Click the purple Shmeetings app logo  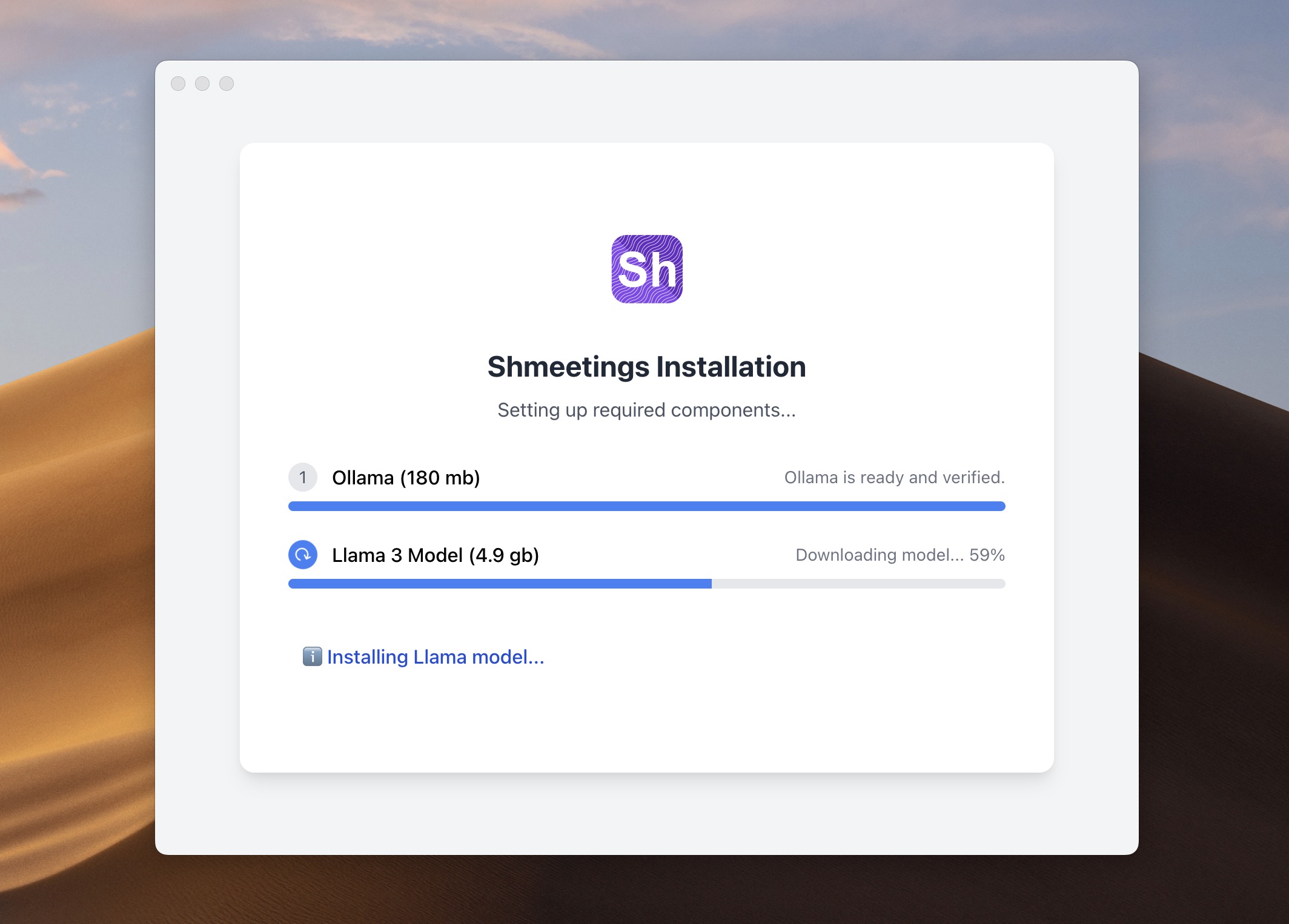646,269
